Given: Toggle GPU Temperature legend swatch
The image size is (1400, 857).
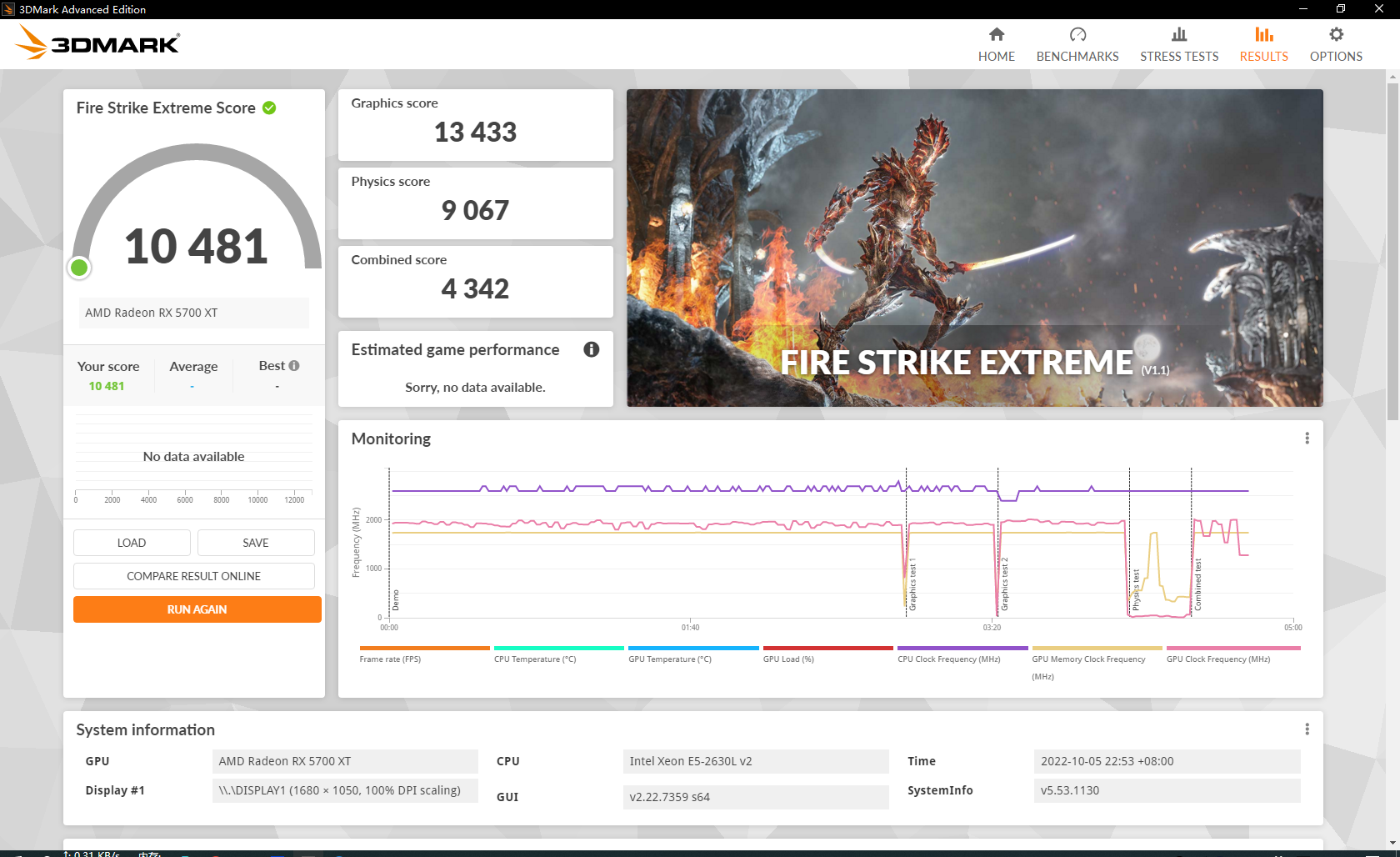Looking at the screenshot, I should click(693, 648).
